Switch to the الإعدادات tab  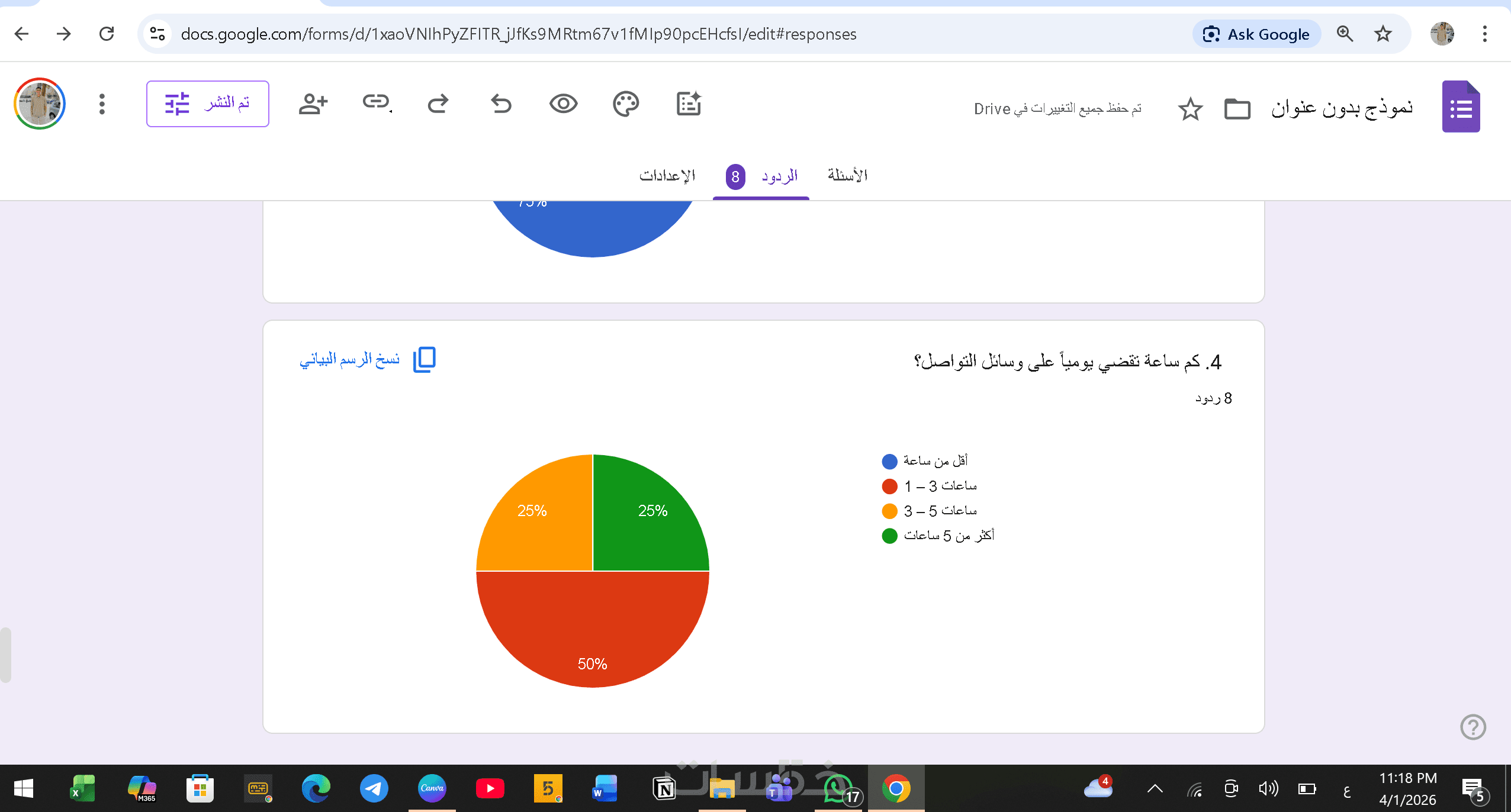(667, 176)
